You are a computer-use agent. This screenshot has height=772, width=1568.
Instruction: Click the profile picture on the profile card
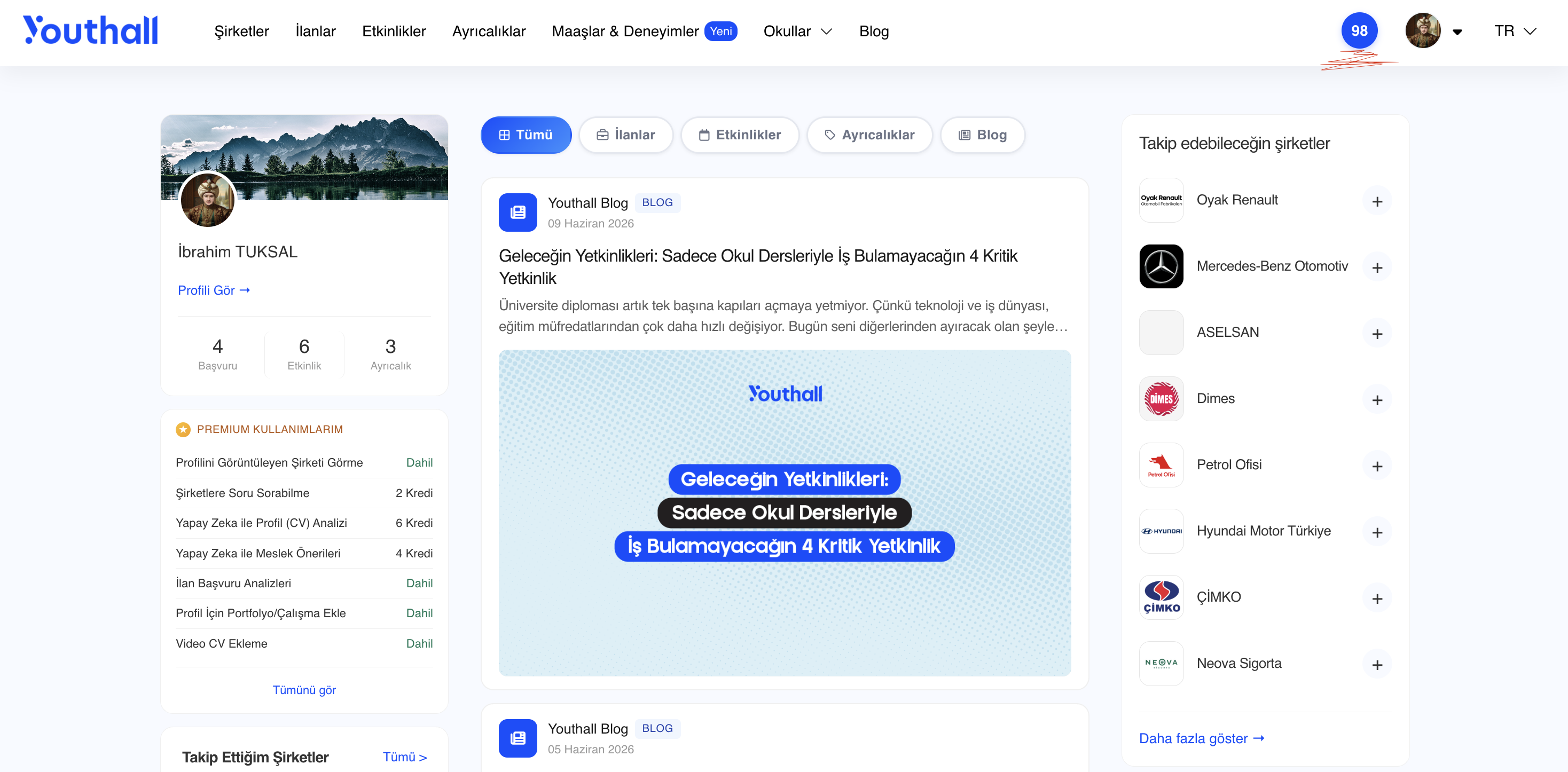click(x=208, y=200)
